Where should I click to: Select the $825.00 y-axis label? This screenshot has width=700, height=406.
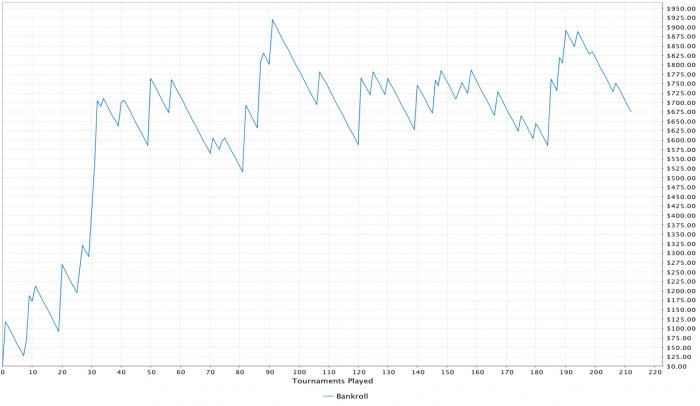681,55
